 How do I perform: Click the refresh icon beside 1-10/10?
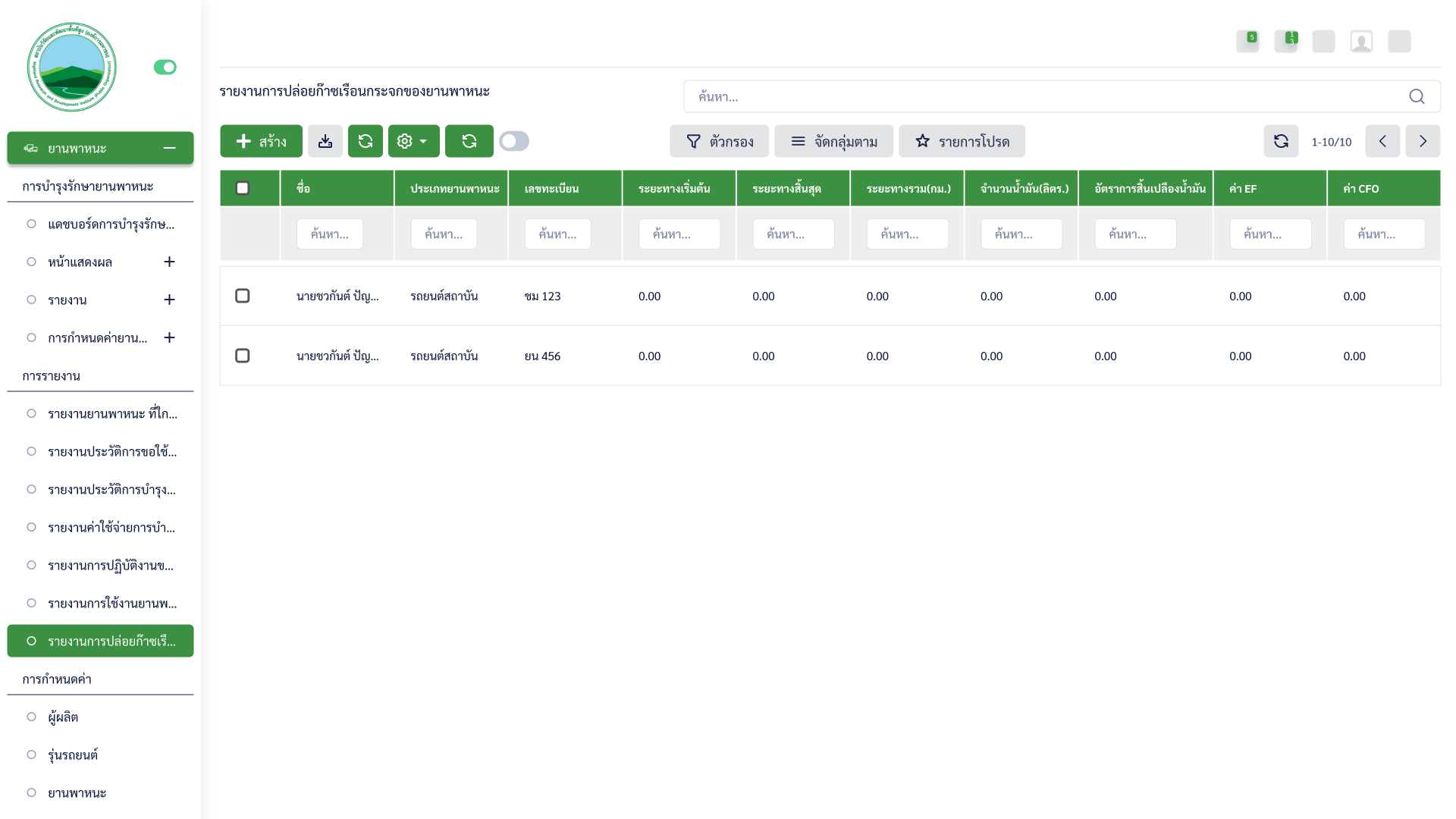pos(1281,141)
